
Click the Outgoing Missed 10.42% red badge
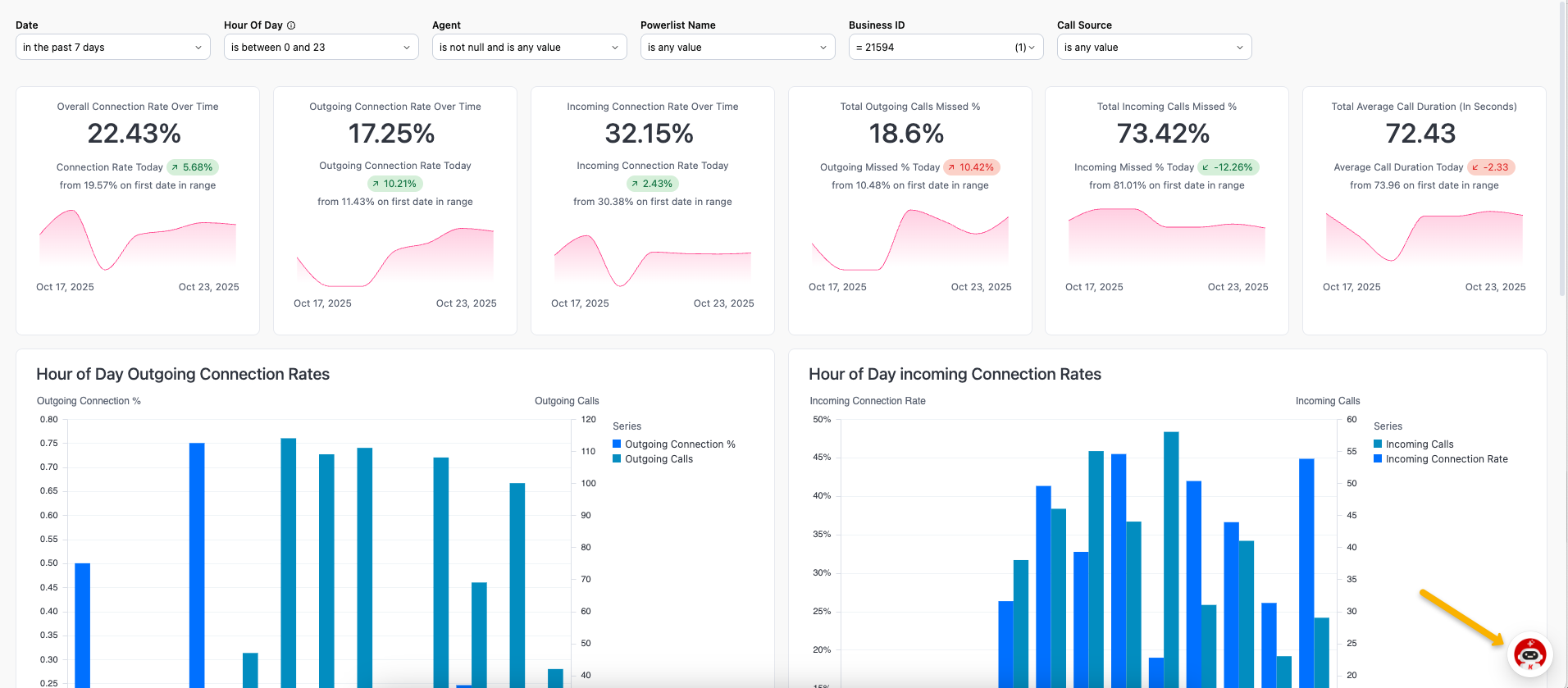point(971,167)
